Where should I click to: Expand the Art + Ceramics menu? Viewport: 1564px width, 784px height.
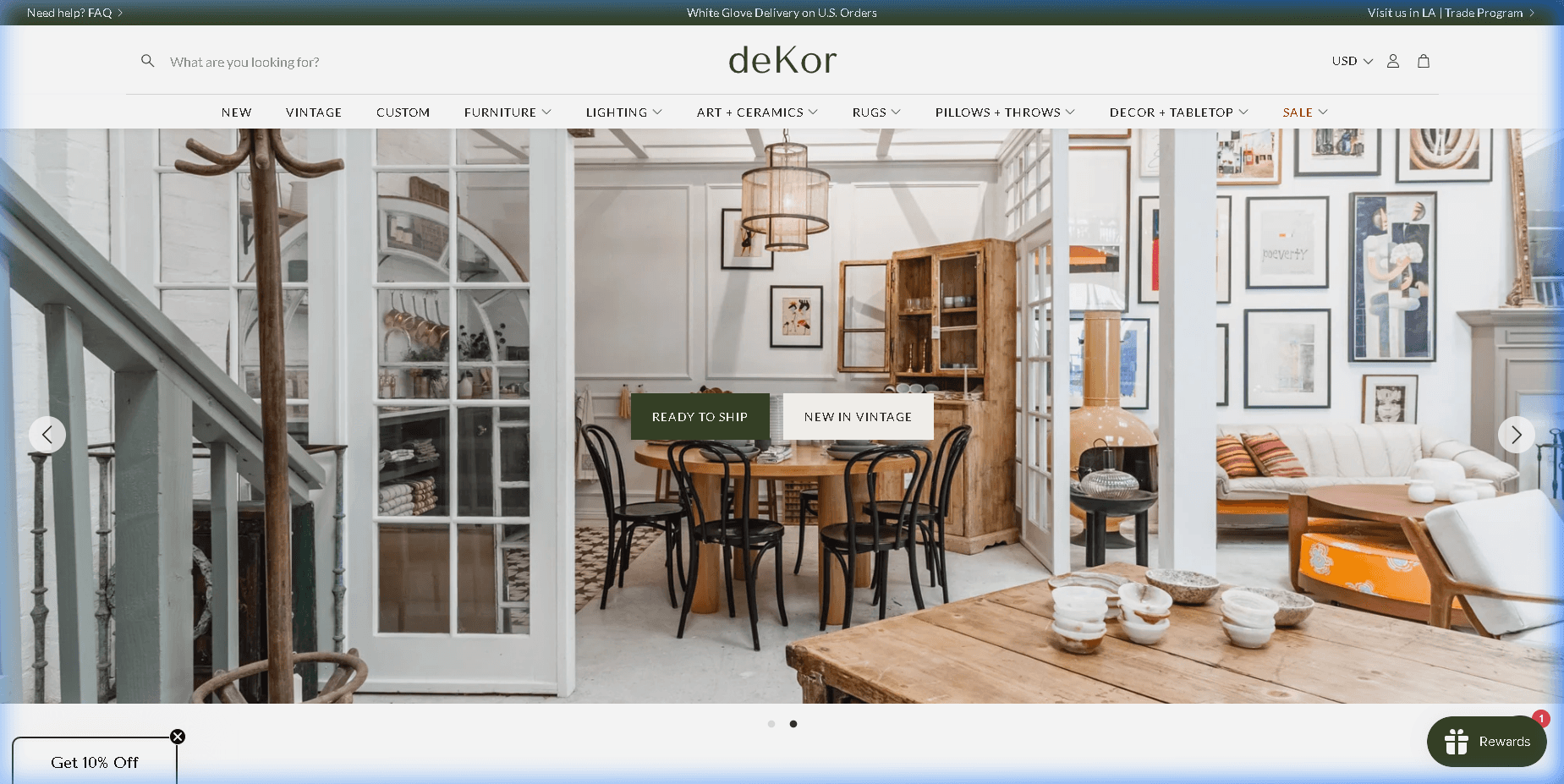pos(757,112)
